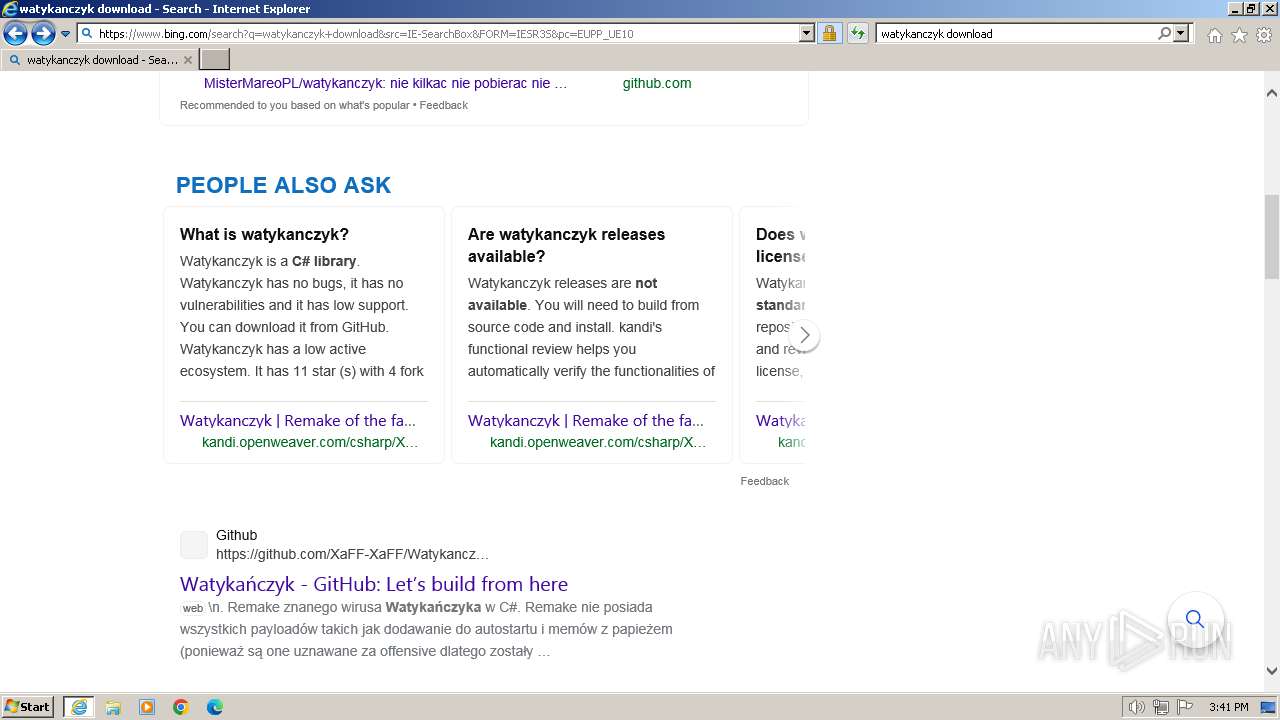Go forward with the browser Forward arrow
The width and height of the screenshot is (1280, 720).
(43, 34)
